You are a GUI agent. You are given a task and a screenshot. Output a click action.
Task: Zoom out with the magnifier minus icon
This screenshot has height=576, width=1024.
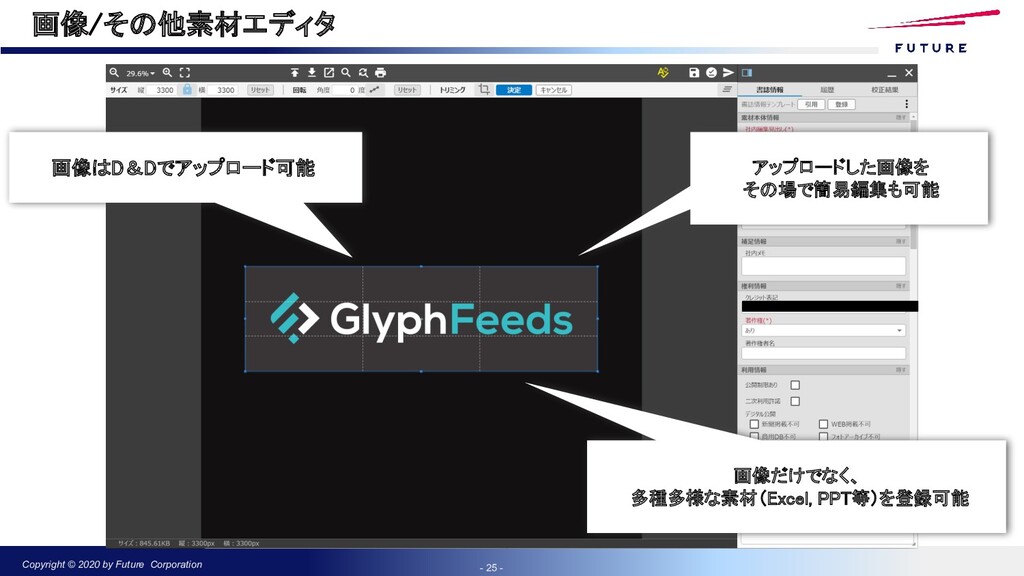pyautogui.click(x=114, y=72)
